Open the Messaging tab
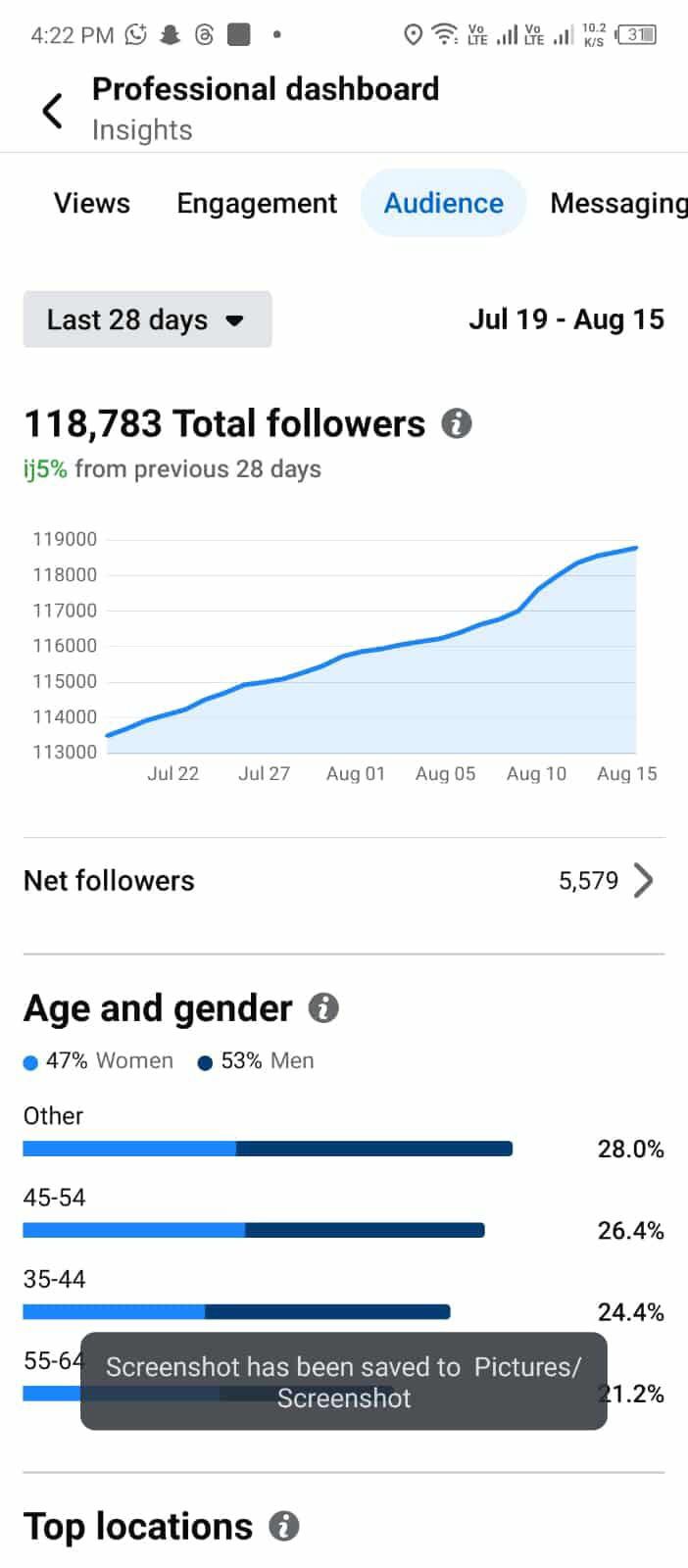The height and width of the screenshot is (1568, 688). (x=617, y=203)
